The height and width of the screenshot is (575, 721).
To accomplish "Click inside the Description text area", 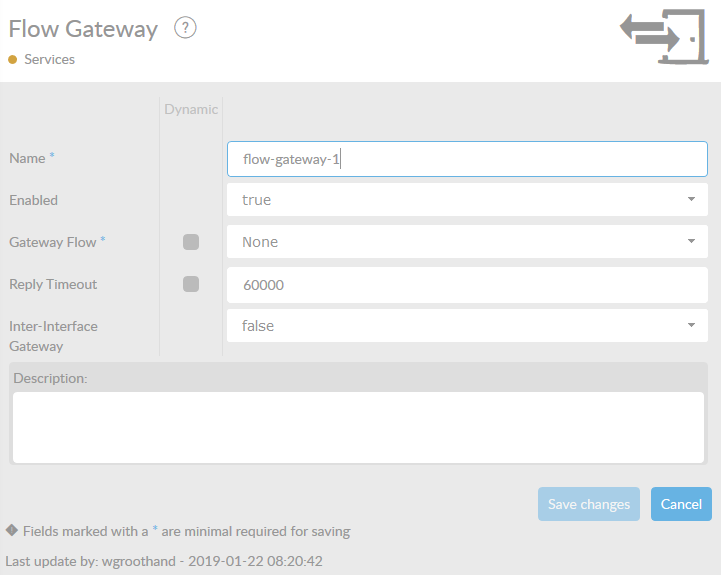I will (358, 427).
